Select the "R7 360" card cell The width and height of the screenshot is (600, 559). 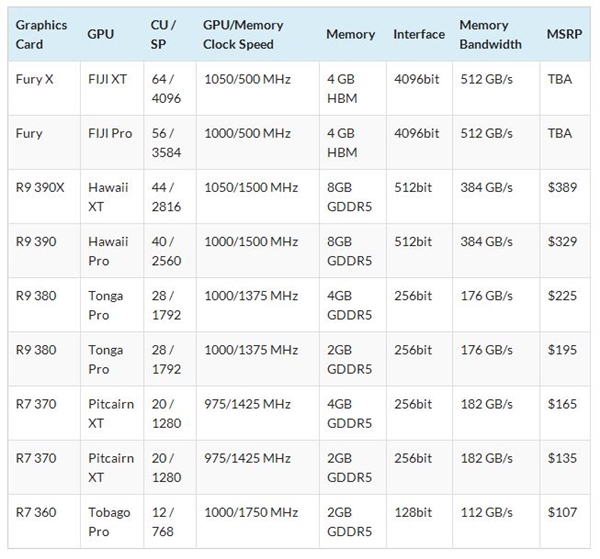coord(37,513)
